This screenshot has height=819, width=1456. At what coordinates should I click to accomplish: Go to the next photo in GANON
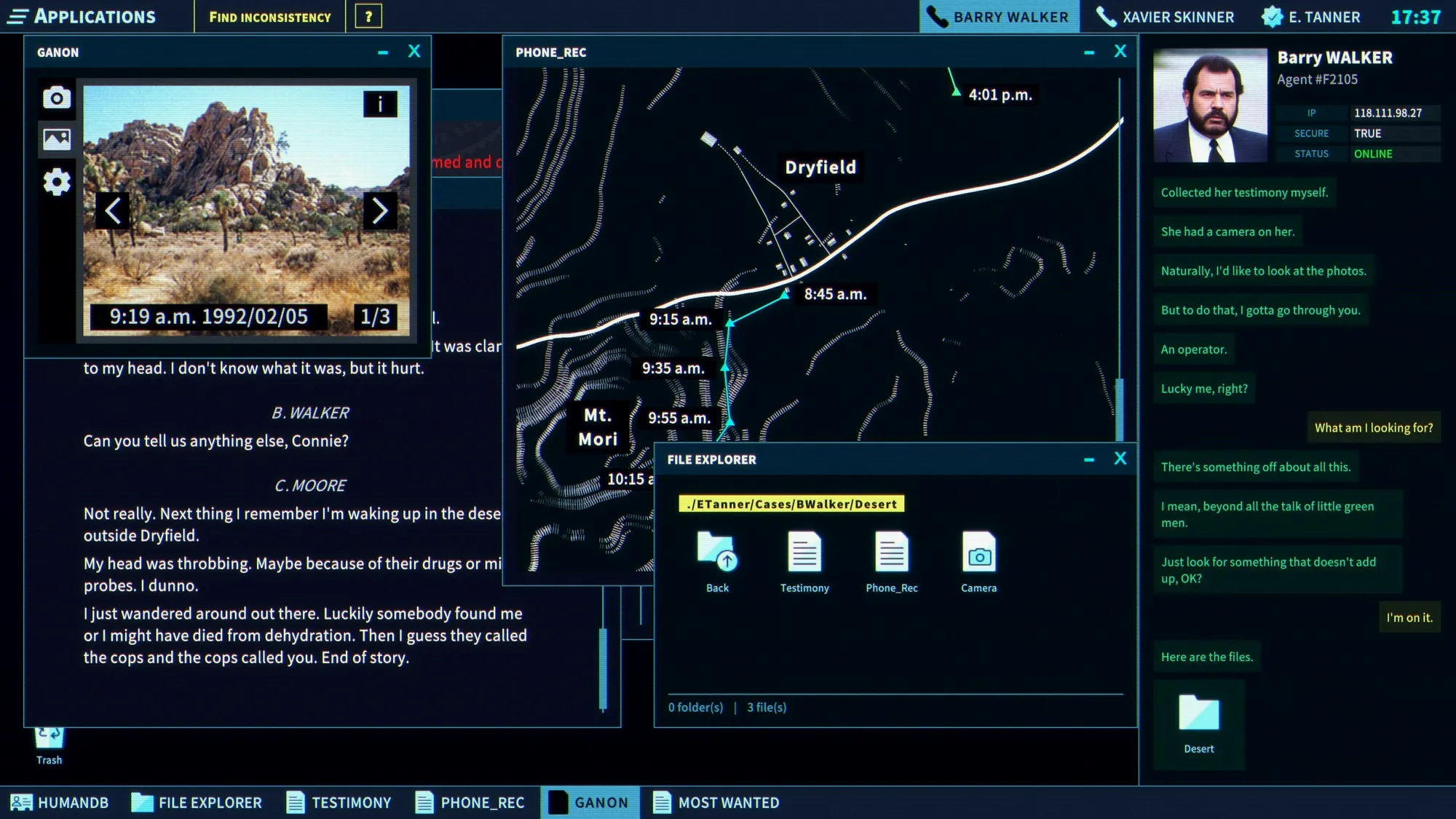pos(380,211)
